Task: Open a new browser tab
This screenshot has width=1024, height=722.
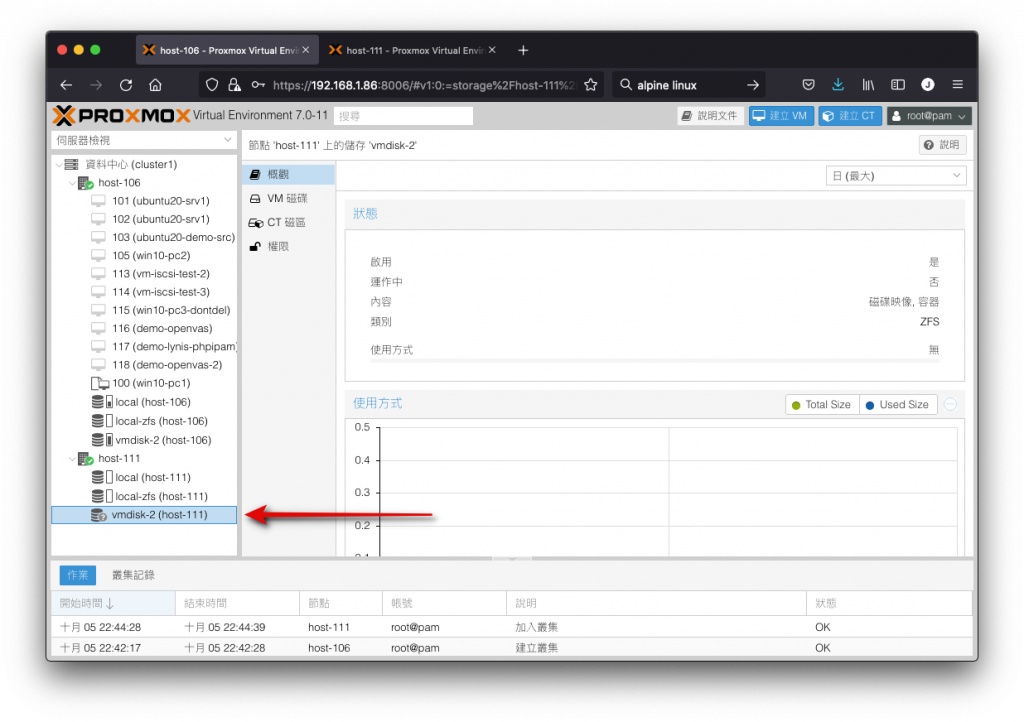Action: (x=523, y=50)
